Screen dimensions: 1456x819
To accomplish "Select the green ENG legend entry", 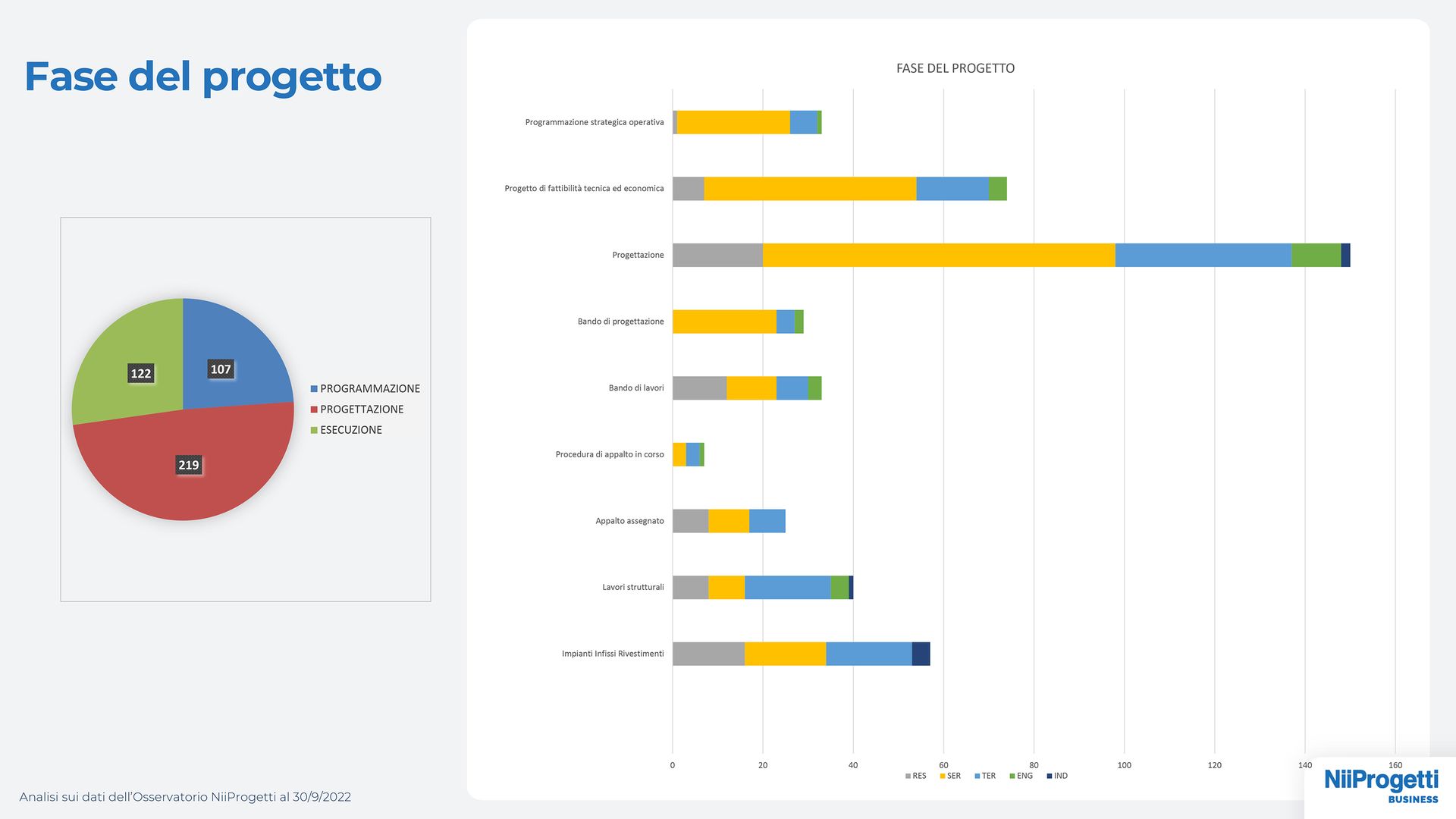I will coord(1021,776).
